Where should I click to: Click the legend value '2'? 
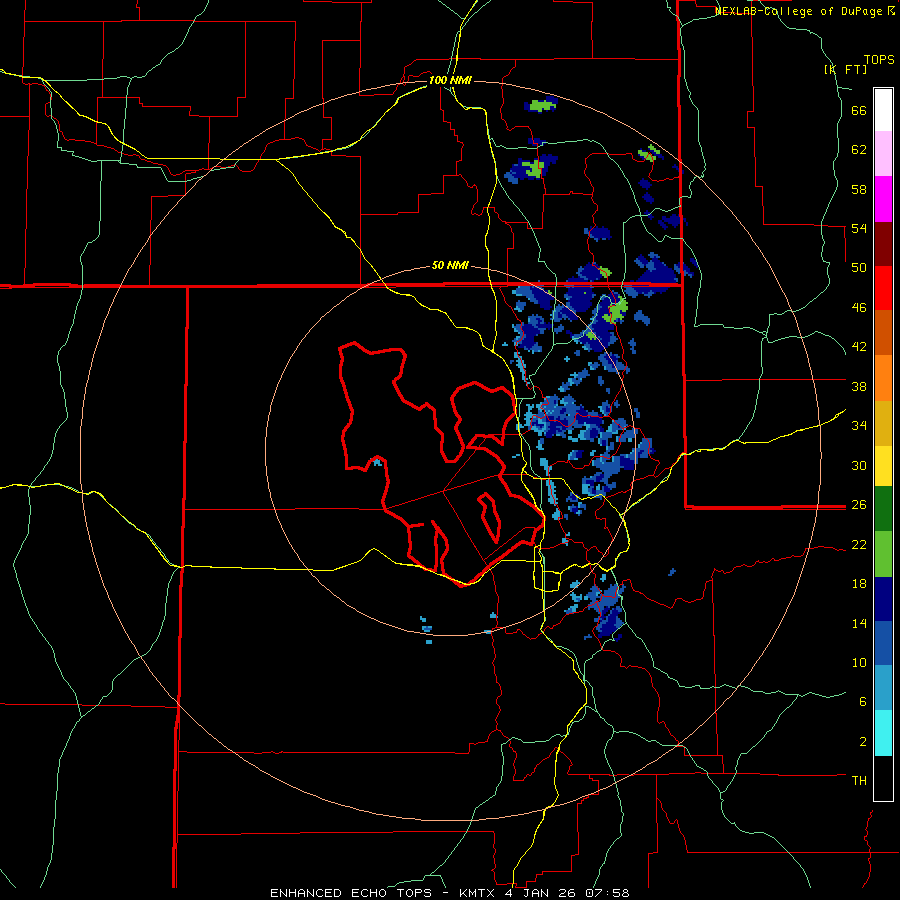tap(863, 742)
